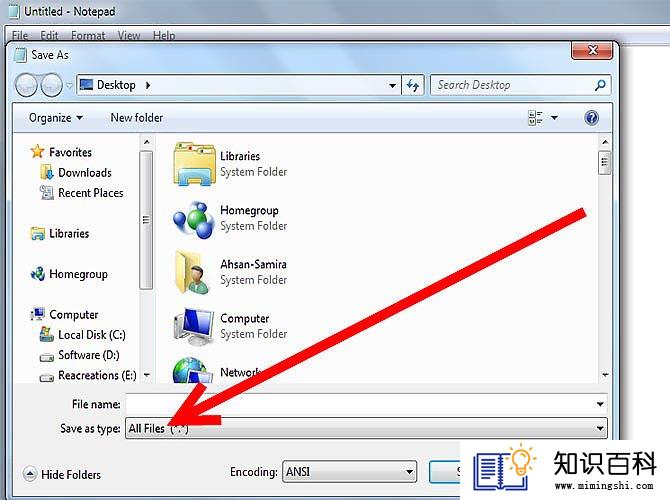Screen dimensions: 670x500
Task: Click the 'Homegroup' name in file list
Action: [x=249, y=210]
